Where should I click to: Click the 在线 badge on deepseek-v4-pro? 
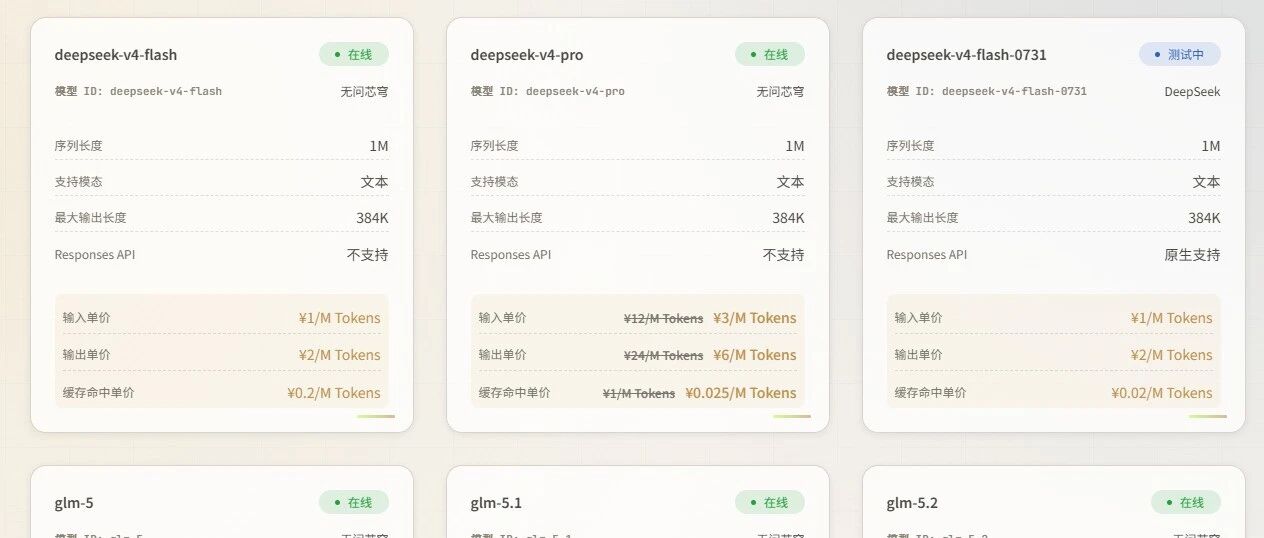tap(770, 54)
